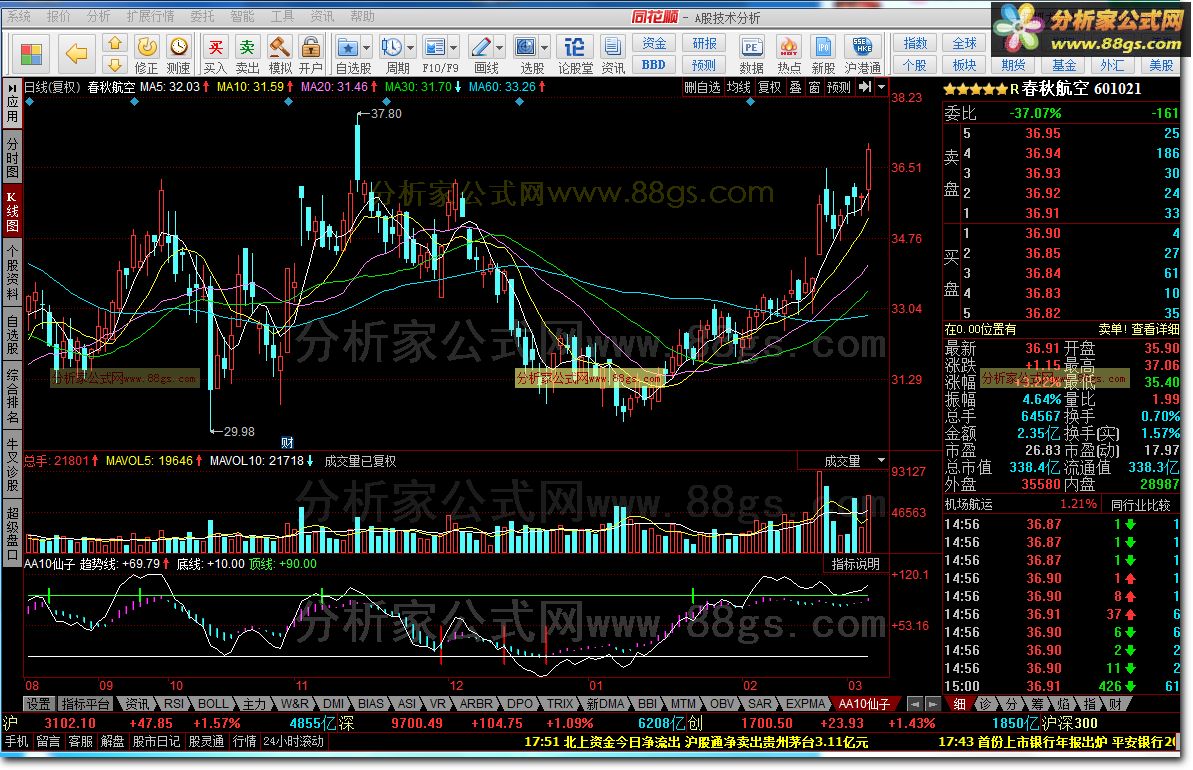Click the indicator tabs scroll-left arrow

point(915,705)
